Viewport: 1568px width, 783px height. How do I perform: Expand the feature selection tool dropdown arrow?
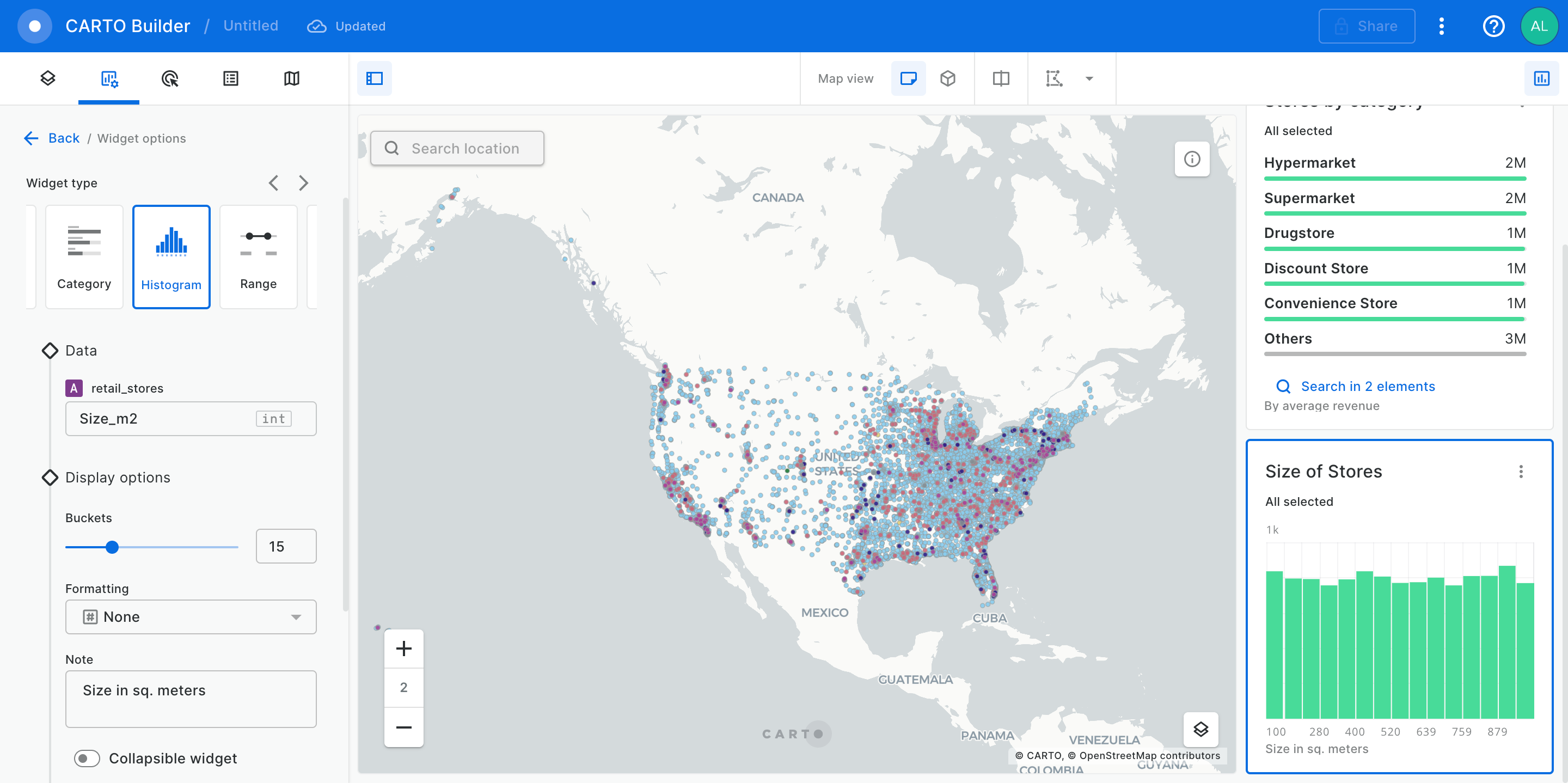(1089, 78)
